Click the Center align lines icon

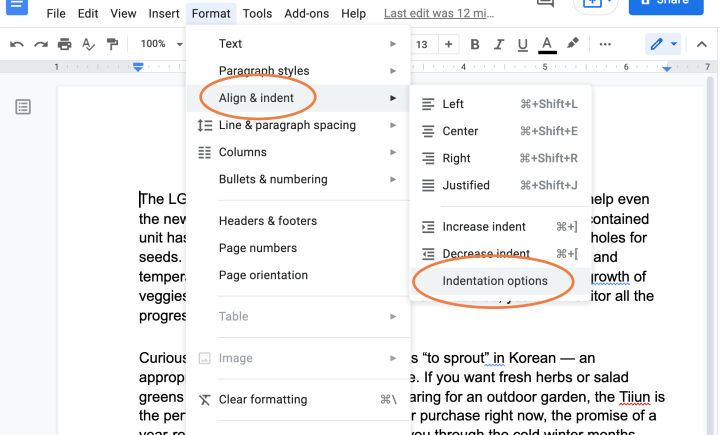tap(428, 131)
